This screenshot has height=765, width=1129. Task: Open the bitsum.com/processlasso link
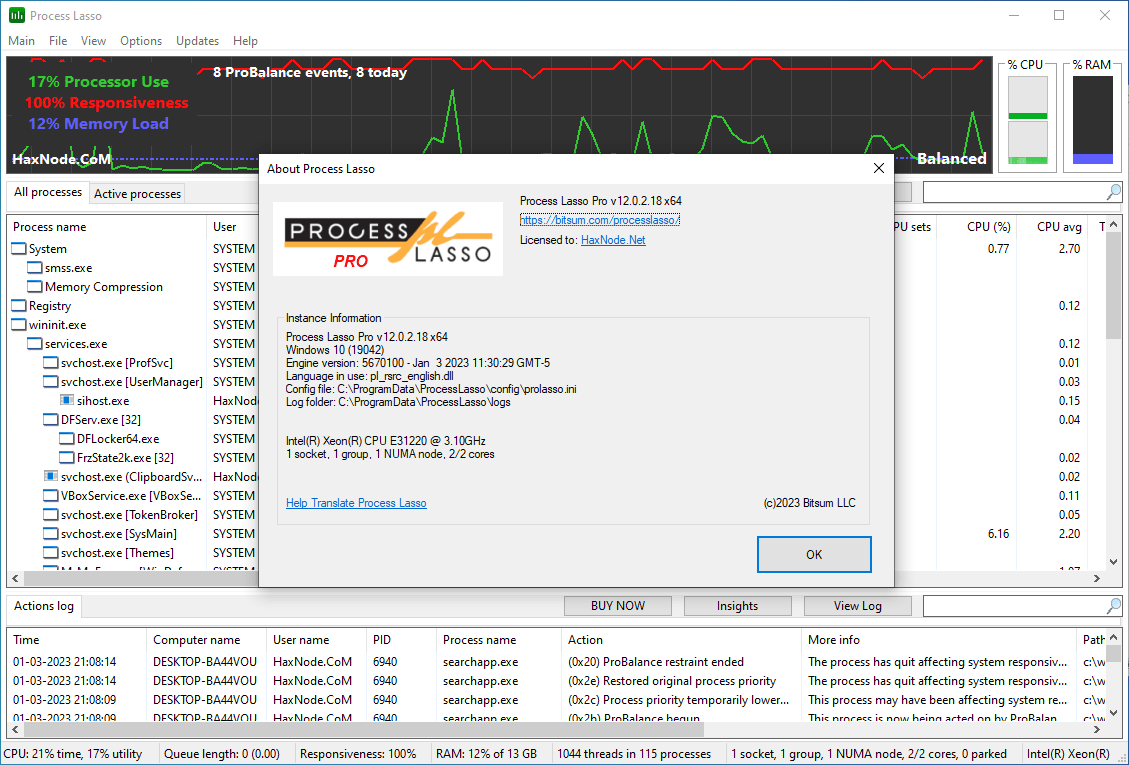coord(600,220)
